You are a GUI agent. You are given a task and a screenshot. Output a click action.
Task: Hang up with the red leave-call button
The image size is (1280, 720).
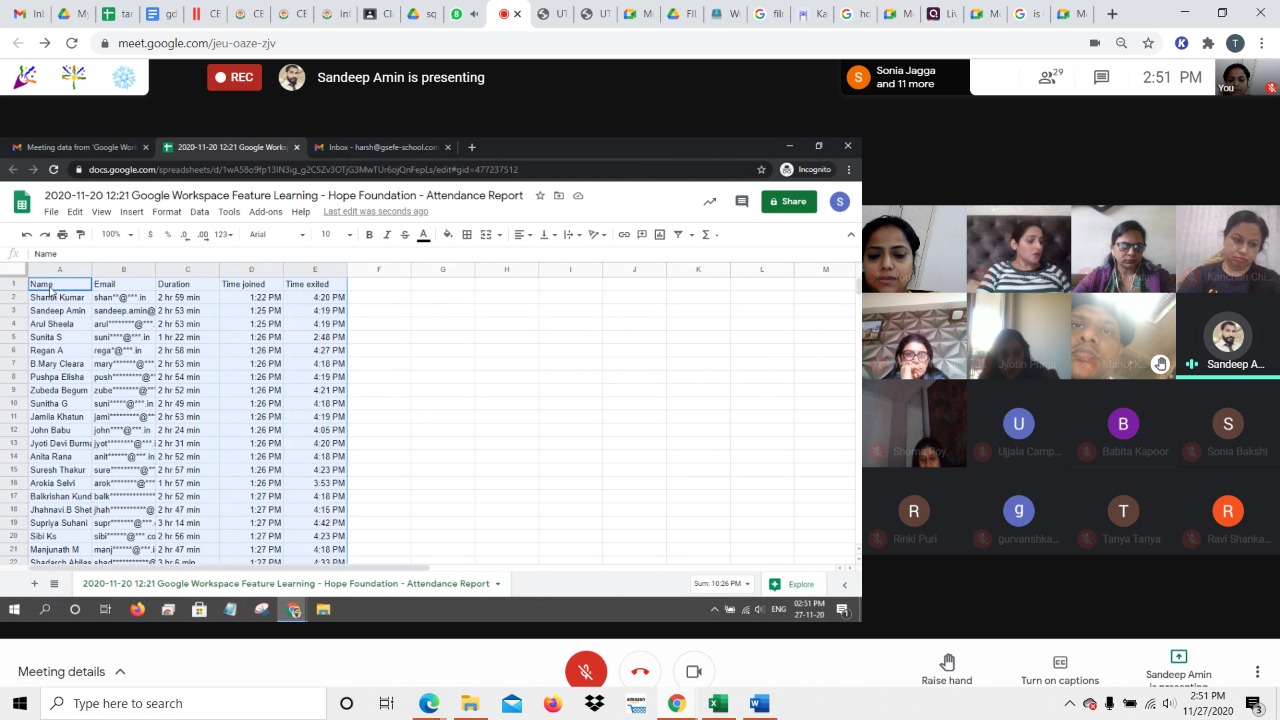[640, 672]
